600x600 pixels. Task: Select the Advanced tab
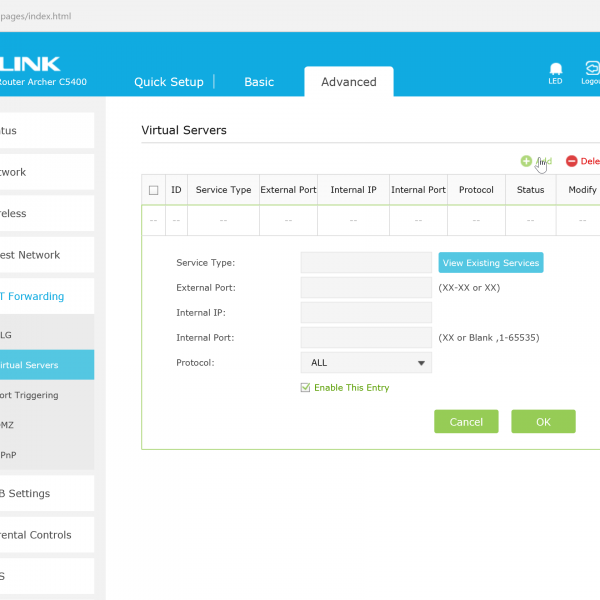click(x=348, y=82)
